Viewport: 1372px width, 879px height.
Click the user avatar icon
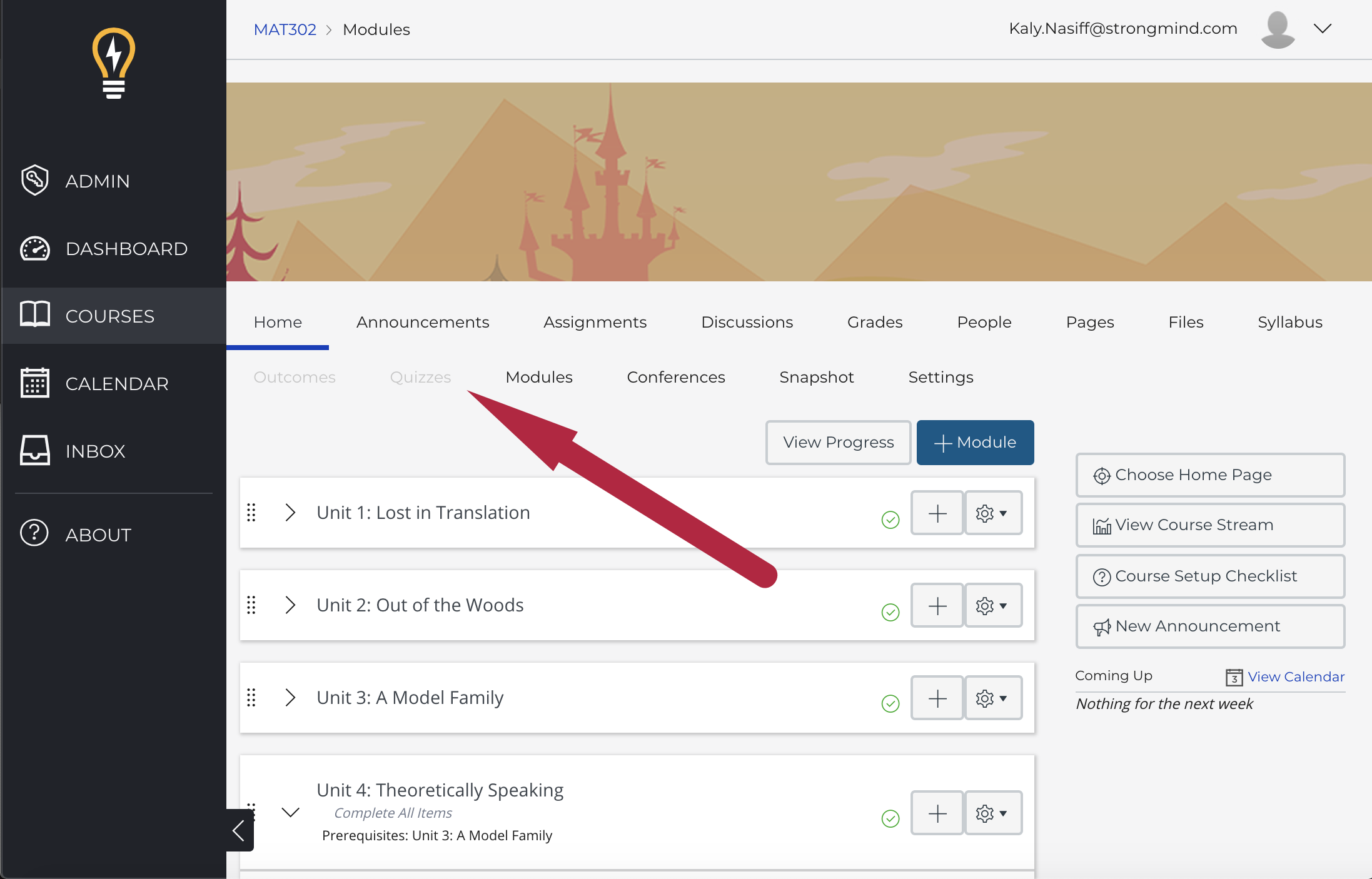(x=1278, y=29)
